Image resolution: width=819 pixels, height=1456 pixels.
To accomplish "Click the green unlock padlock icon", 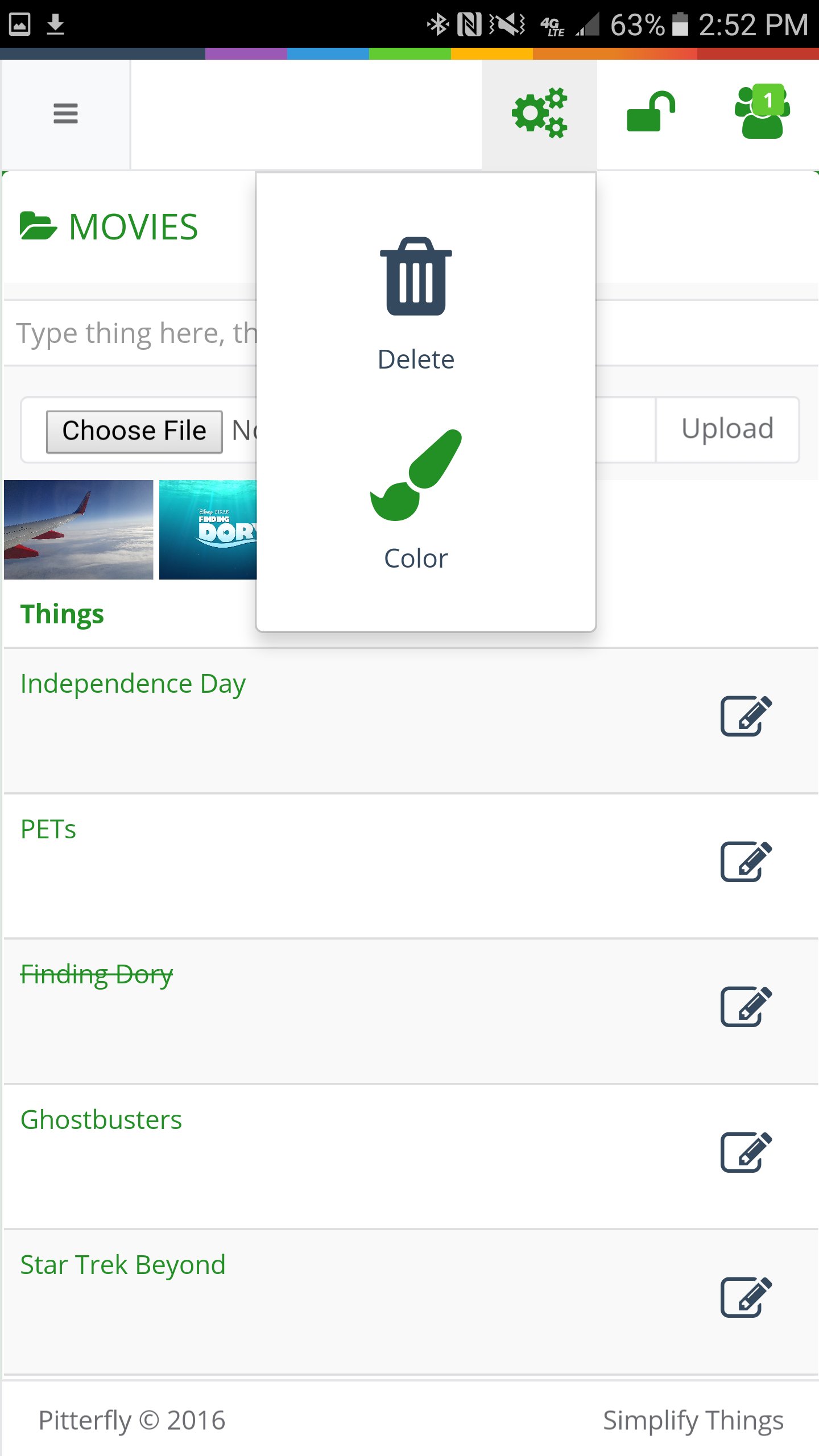I will (x=651, y=112).
